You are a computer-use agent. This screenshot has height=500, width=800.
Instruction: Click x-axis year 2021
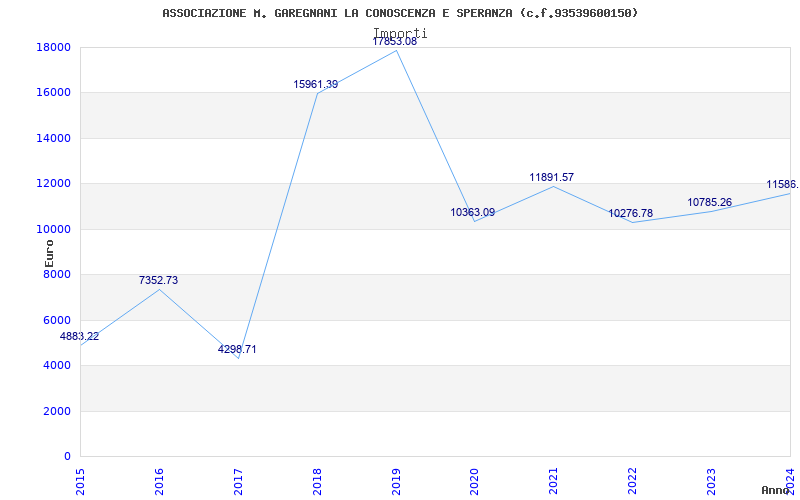(554, 481)
